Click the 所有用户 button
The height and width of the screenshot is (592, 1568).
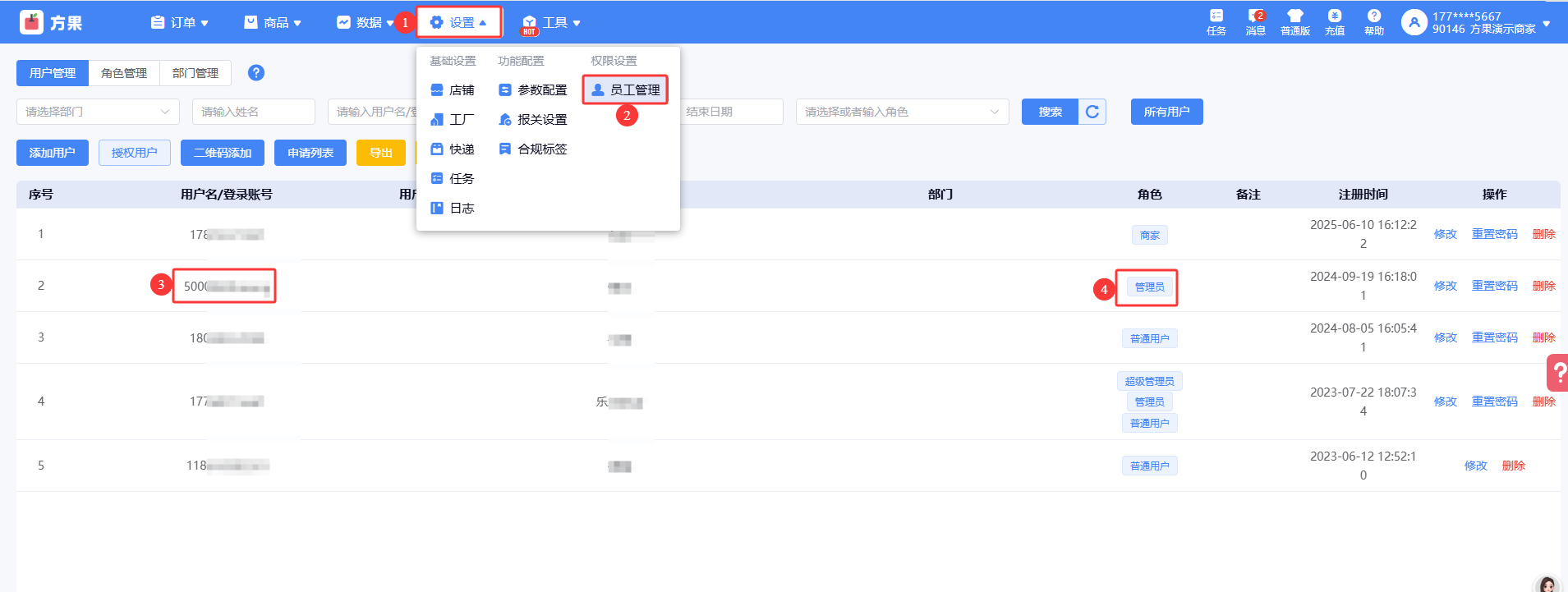[1167, 112]
